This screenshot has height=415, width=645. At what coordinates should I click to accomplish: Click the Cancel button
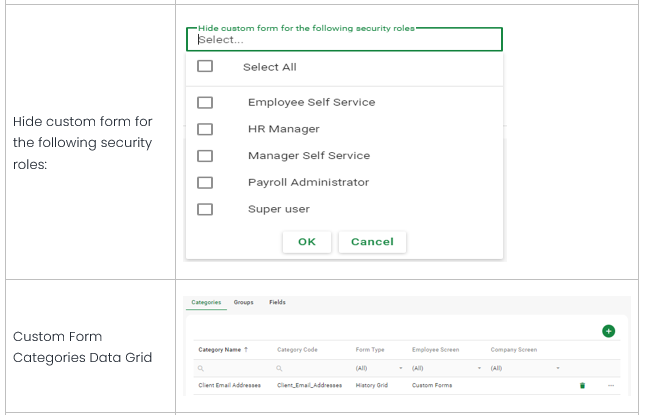[x=372, y=242]
